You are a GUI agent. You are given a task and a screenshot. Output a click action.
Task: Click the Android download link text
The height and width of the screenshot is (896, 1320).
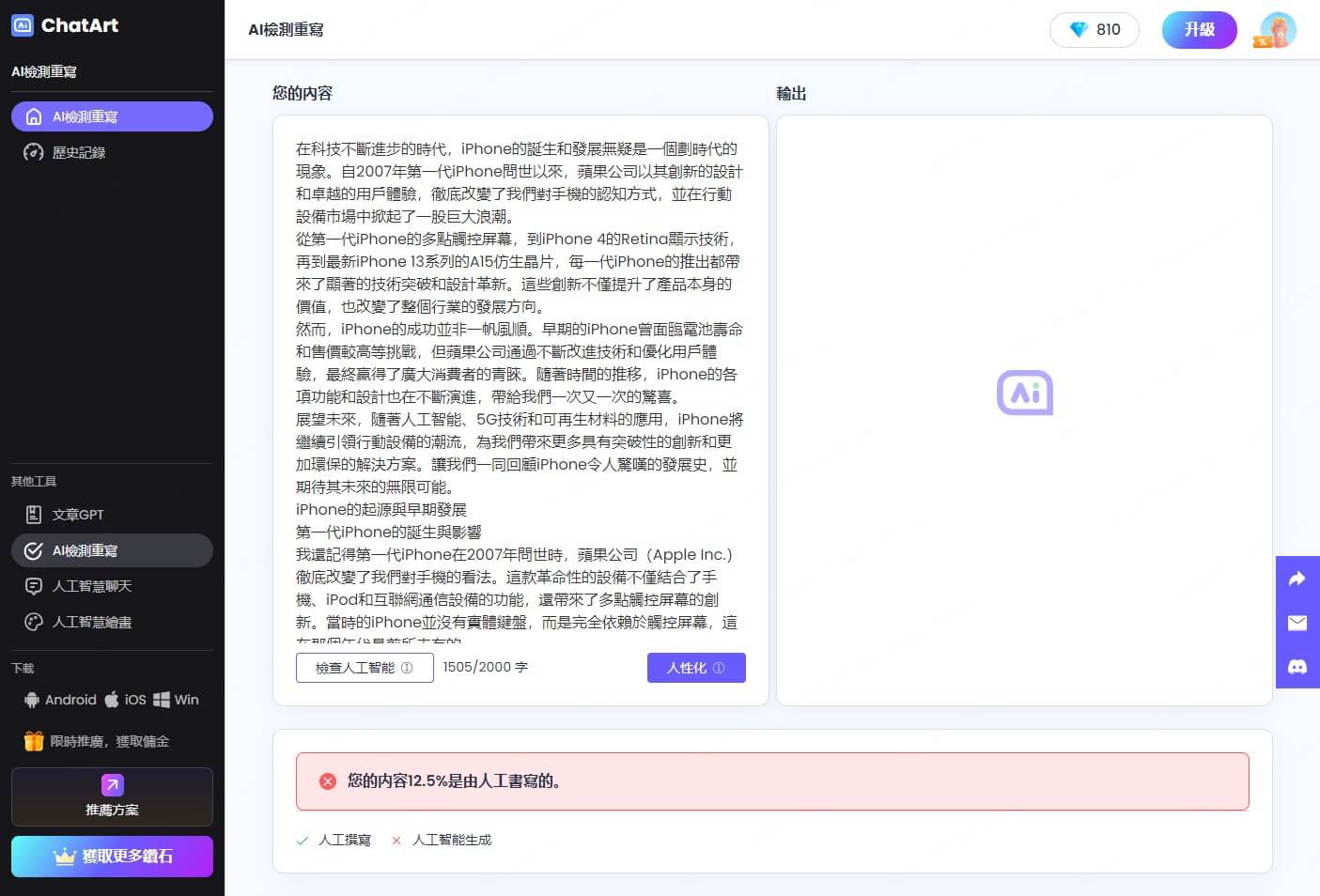pos(70,700)
